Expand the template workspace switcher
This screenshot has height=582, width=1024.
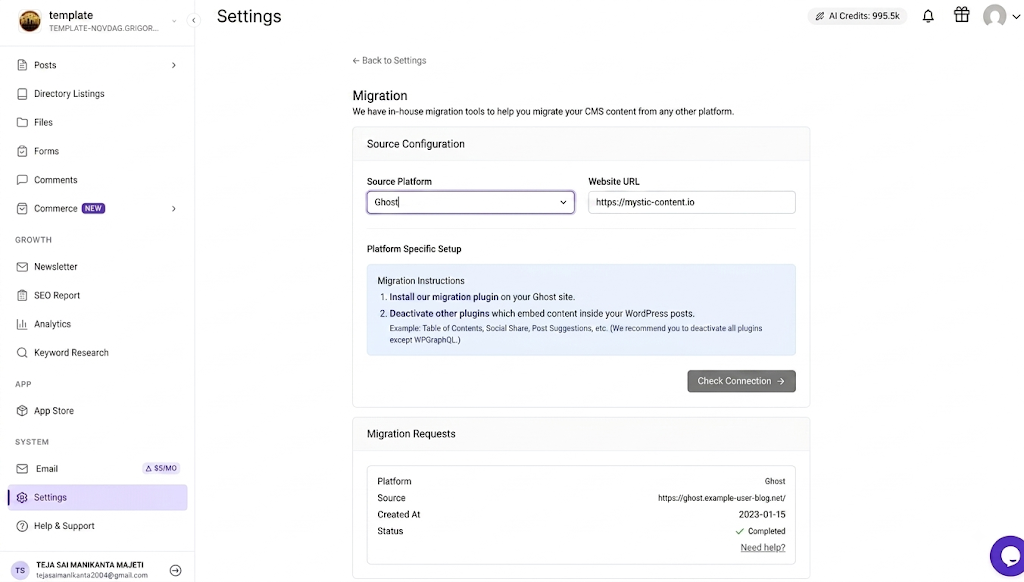pos(174,21)
